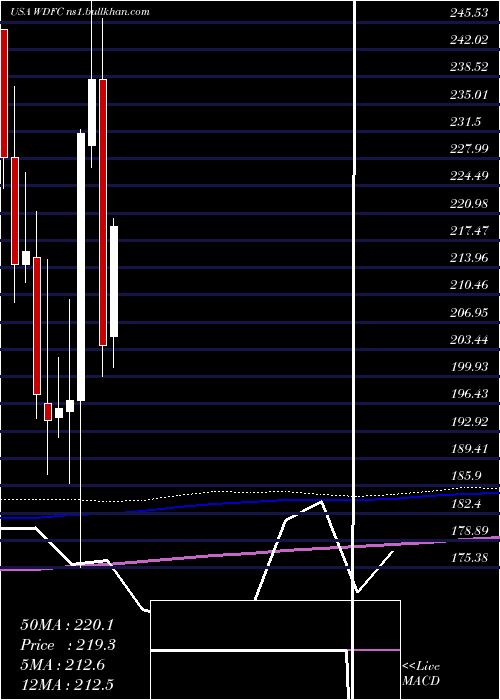Click the 178.89 price axis label
Viewport: 500px width, 700px height.
point(469,531)
